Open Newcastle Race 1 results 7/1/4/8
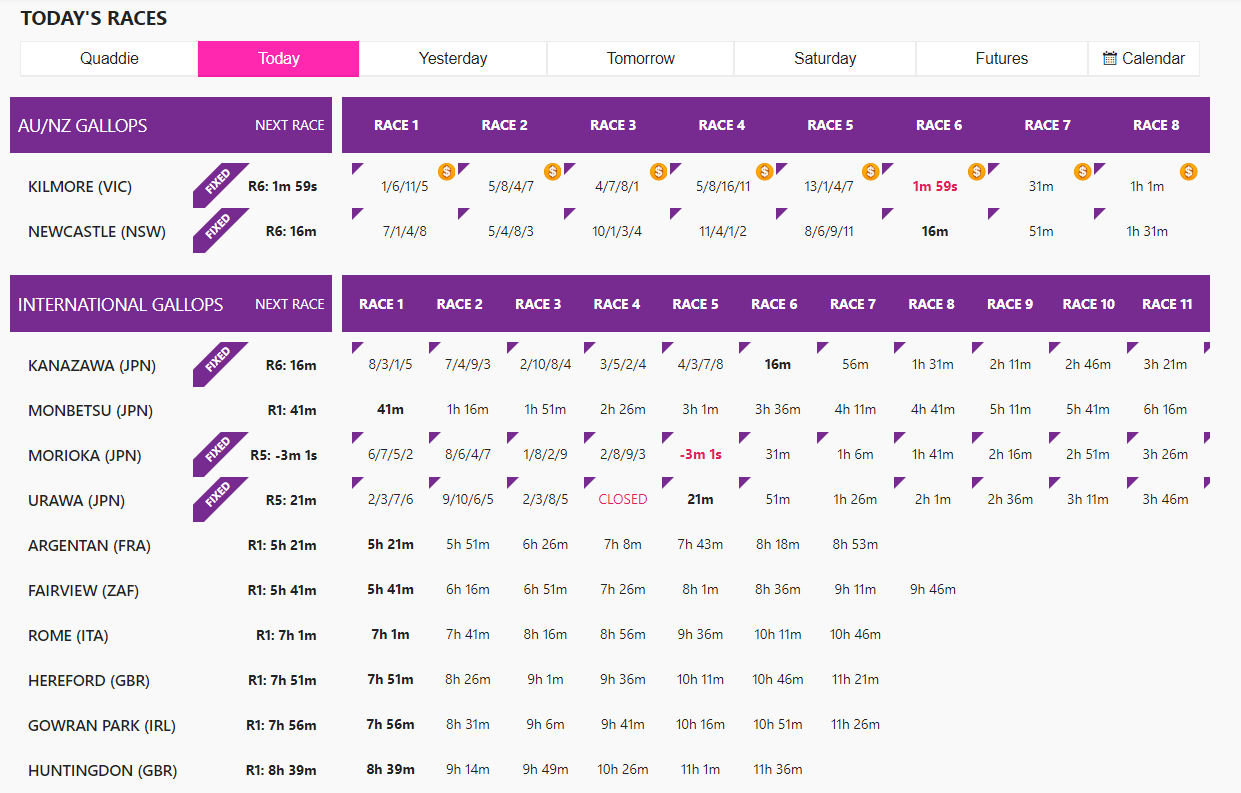1241x793 pixels. coord(404,232)
